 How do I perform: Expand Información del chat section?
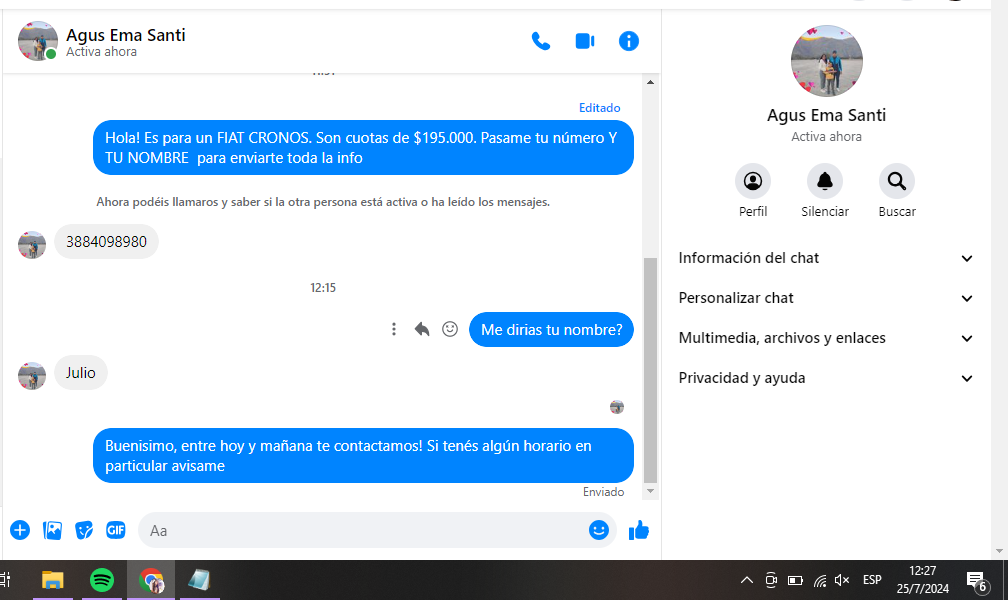825,258
